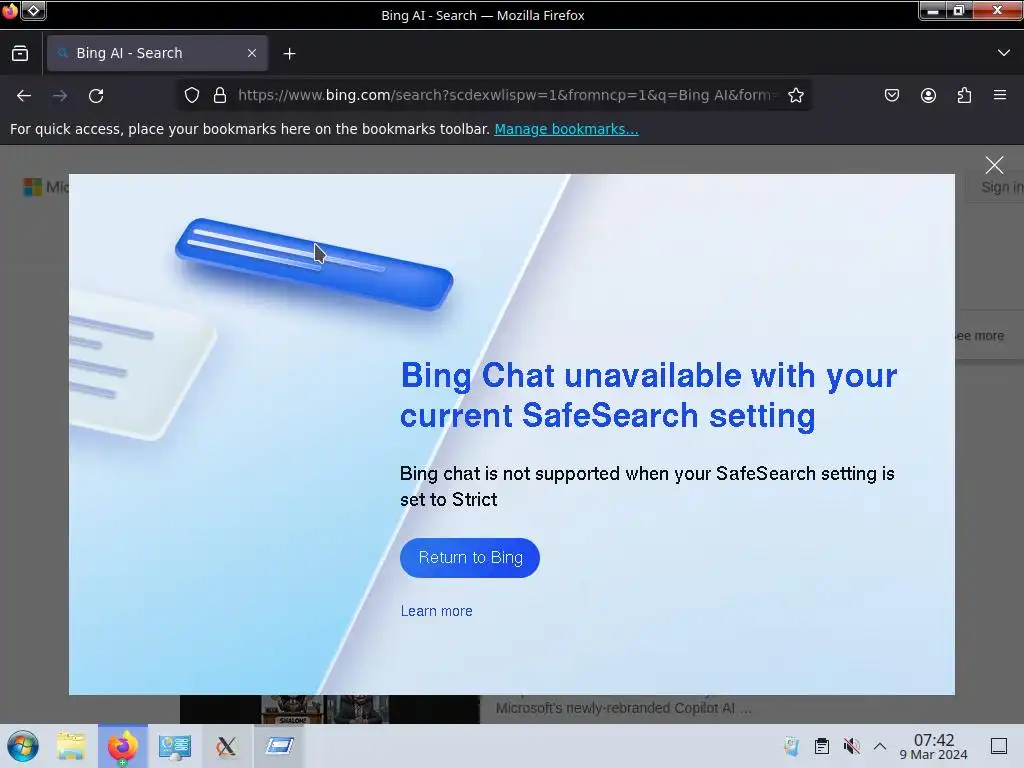Screen dimensions: 1024x768
Task: Open a new tab
Action: coord(289,54)
